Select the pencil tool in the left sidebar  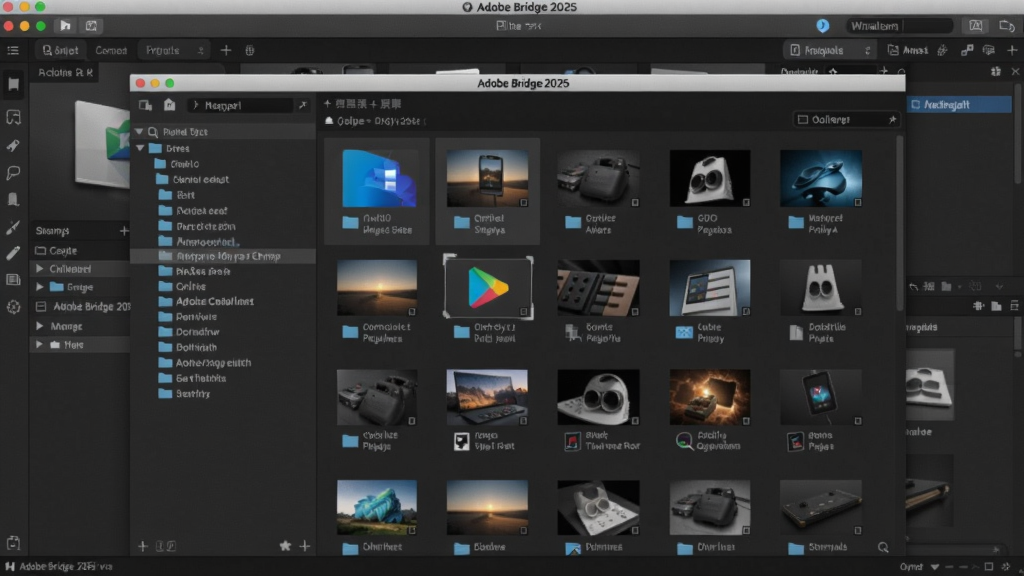[13, 253]
